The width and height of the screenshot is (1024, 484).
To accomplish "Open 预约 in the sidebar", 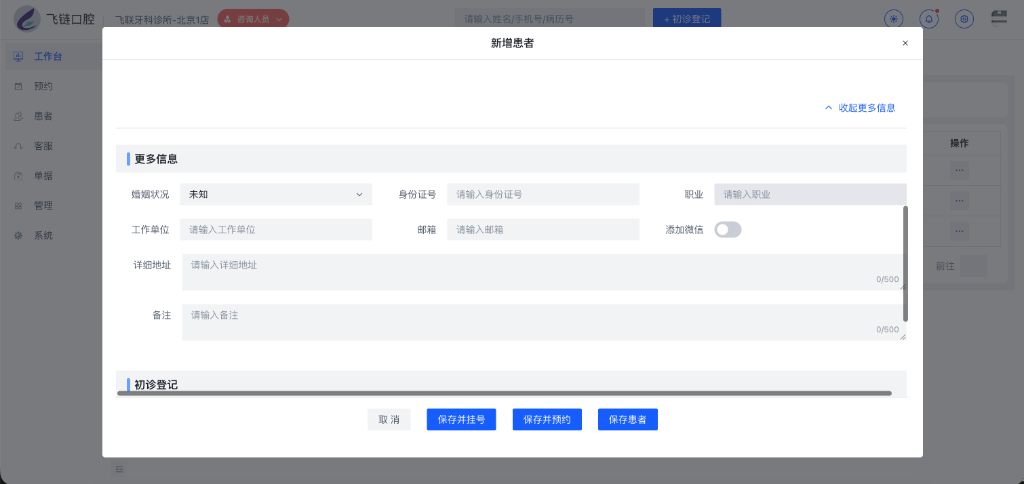I will pyautogui.click(x=43, y=86).
